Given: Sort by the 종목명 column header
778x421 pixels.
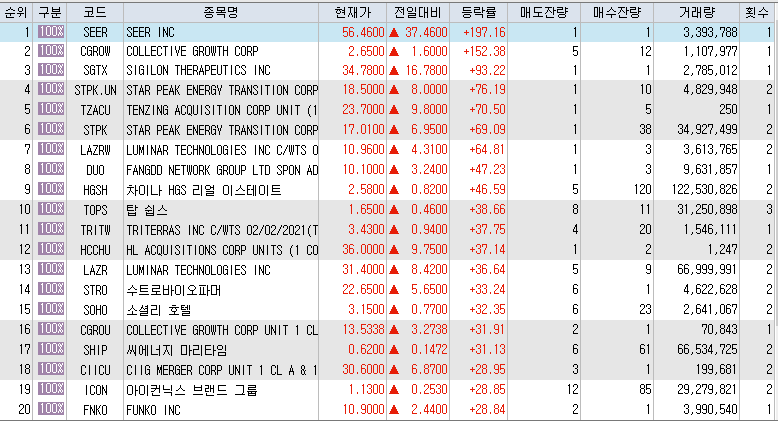Looking at the screenshot, I should point(221,12).
